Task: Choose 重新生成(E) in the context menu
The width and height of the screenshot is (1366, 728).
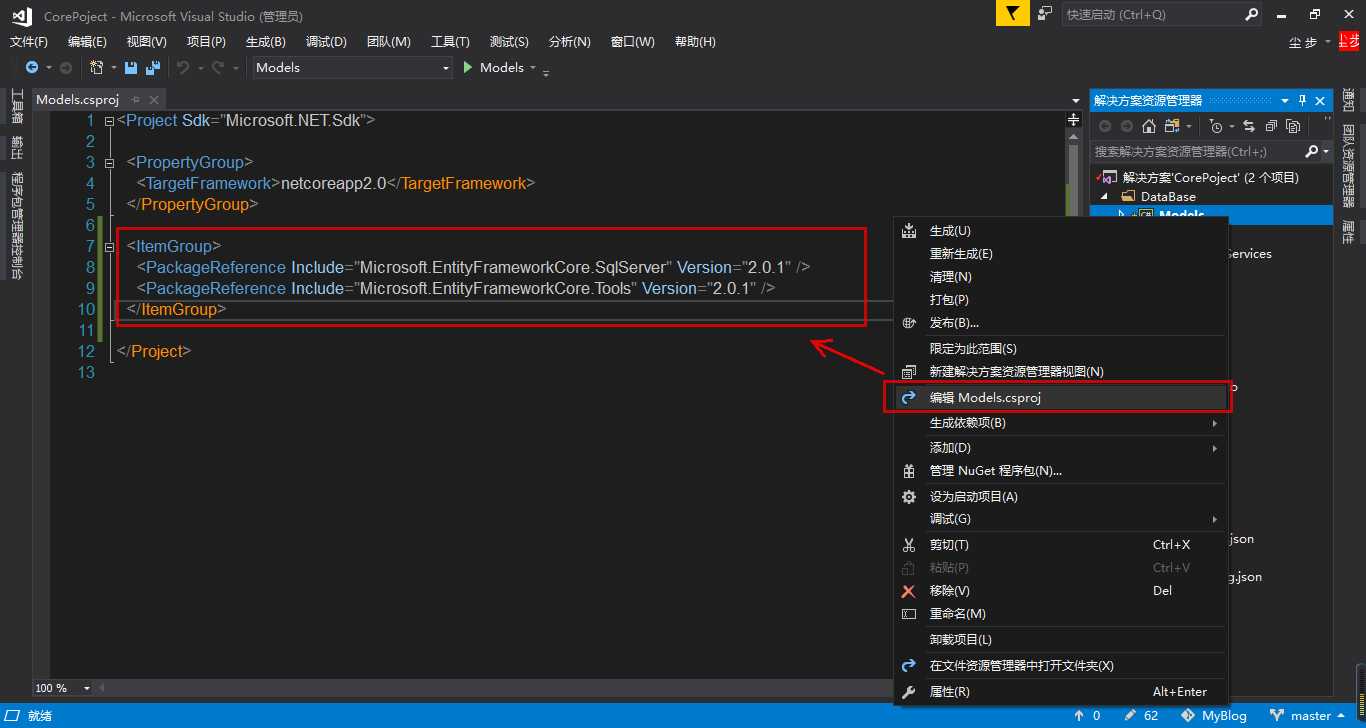Action: point(1060,254)
